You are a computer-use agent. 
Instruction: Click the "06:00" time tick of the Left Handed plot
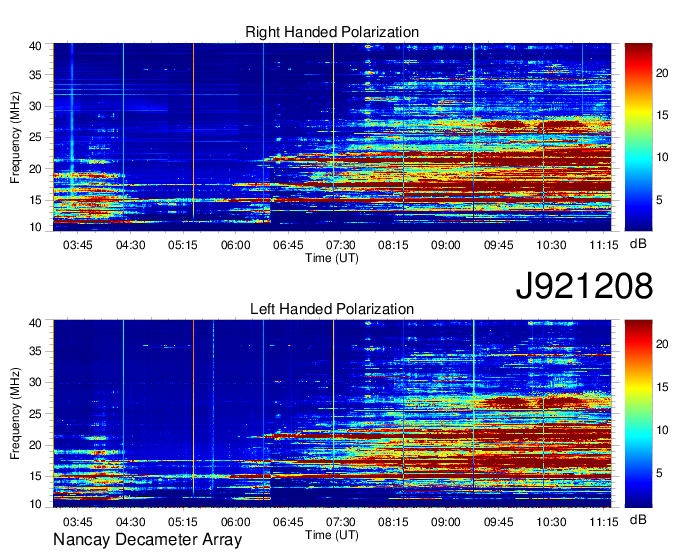tap(235, 522)
